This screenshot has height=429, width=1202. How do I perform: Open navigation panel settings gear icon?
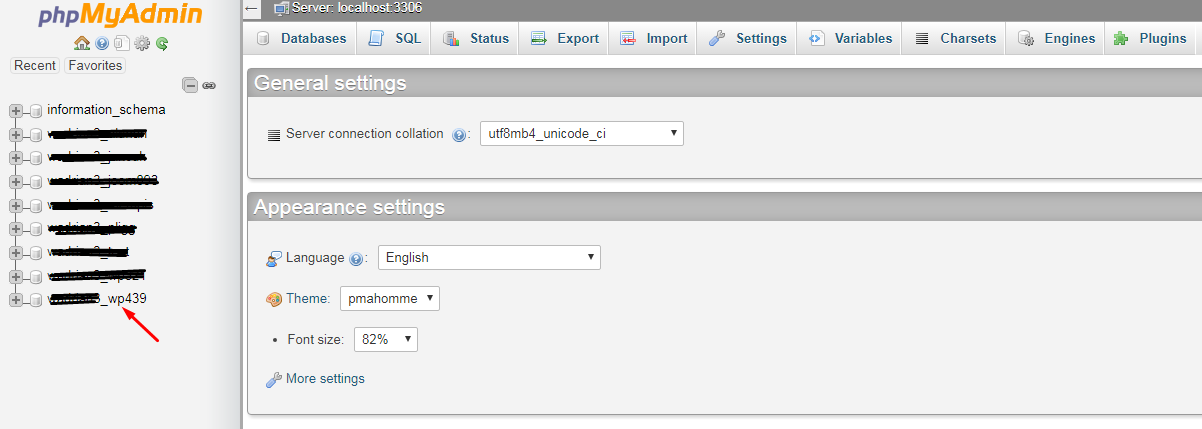pos(142,44)
